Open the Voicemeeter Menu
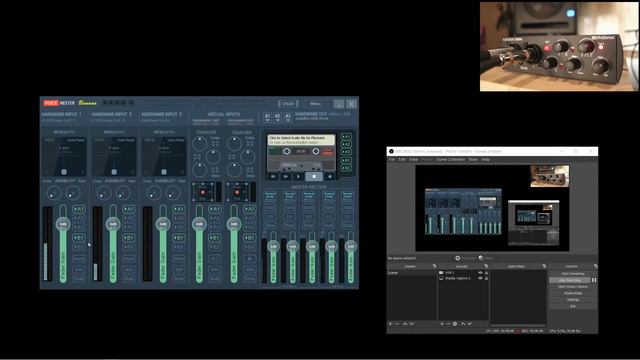Screen dimensions: 640x360 coord(316,104)
